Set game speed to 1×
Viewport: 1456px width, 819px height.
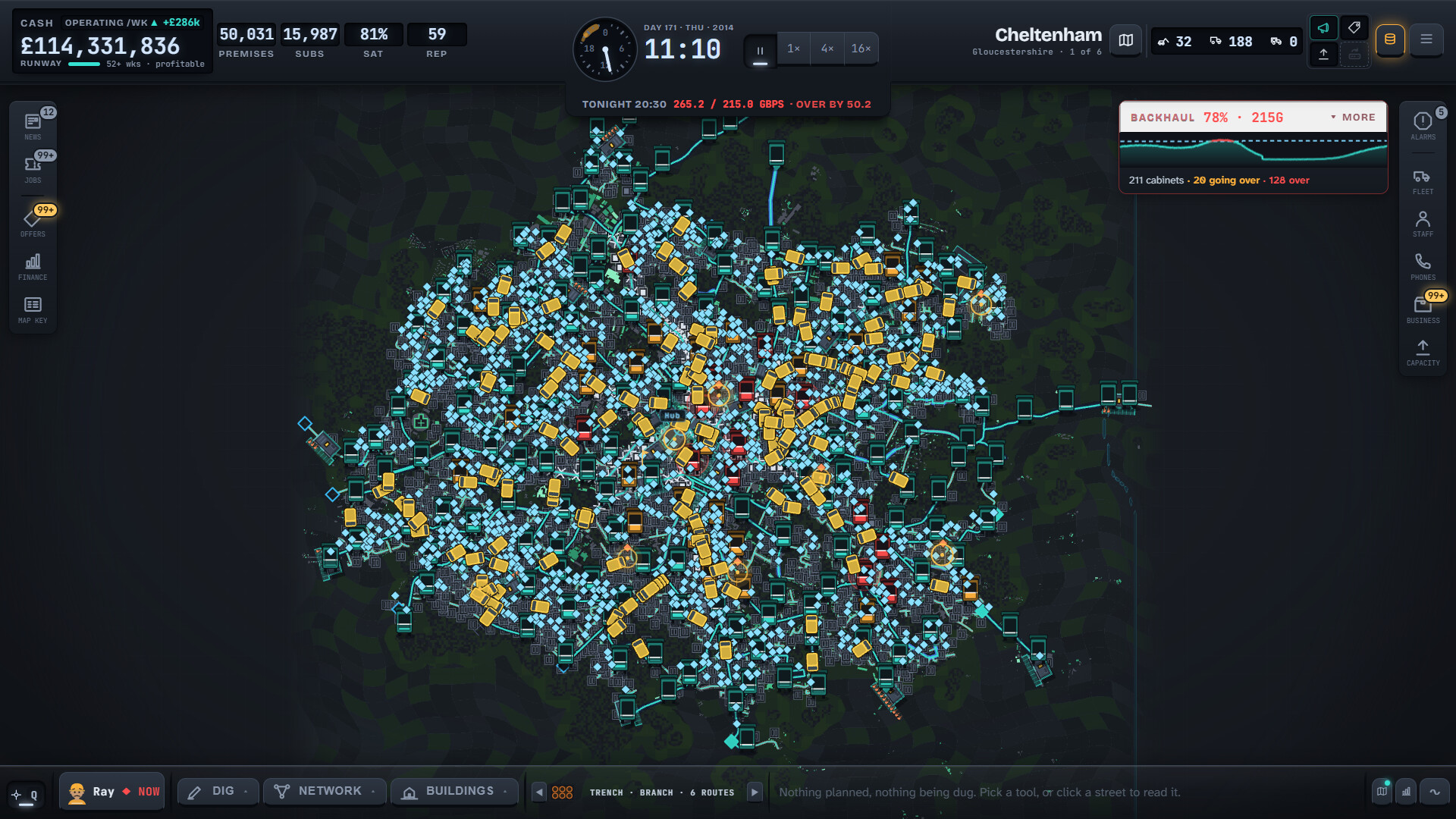(x=793, y=49)
